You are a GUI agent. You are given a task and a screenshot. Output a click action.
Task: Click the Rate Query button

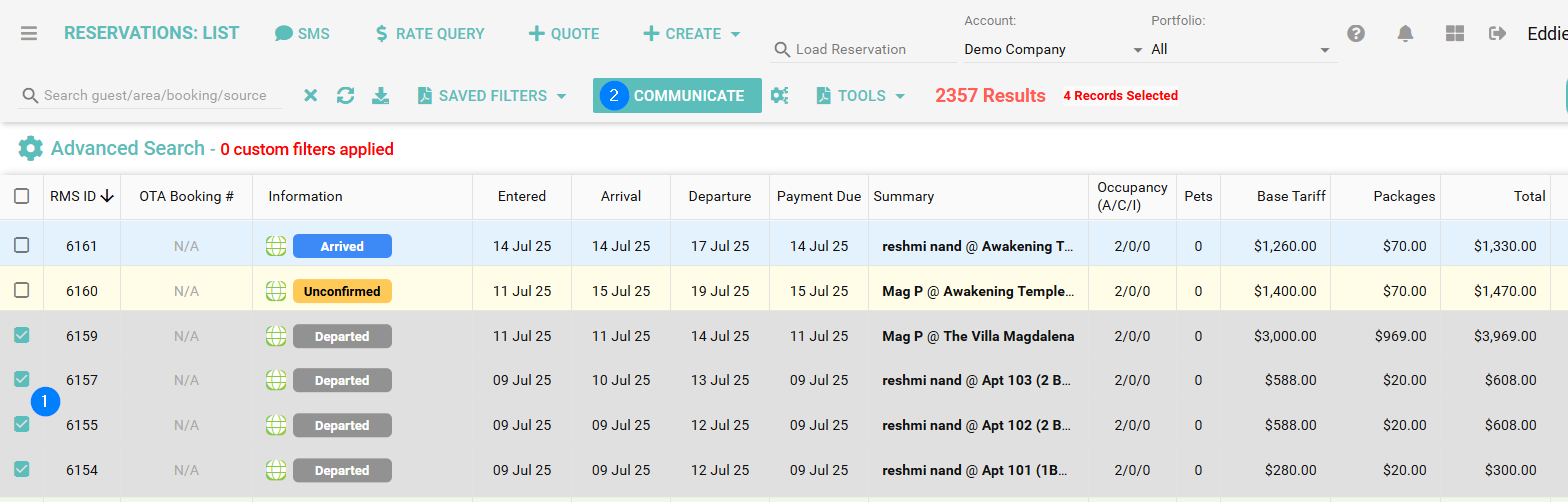(429, 34)
